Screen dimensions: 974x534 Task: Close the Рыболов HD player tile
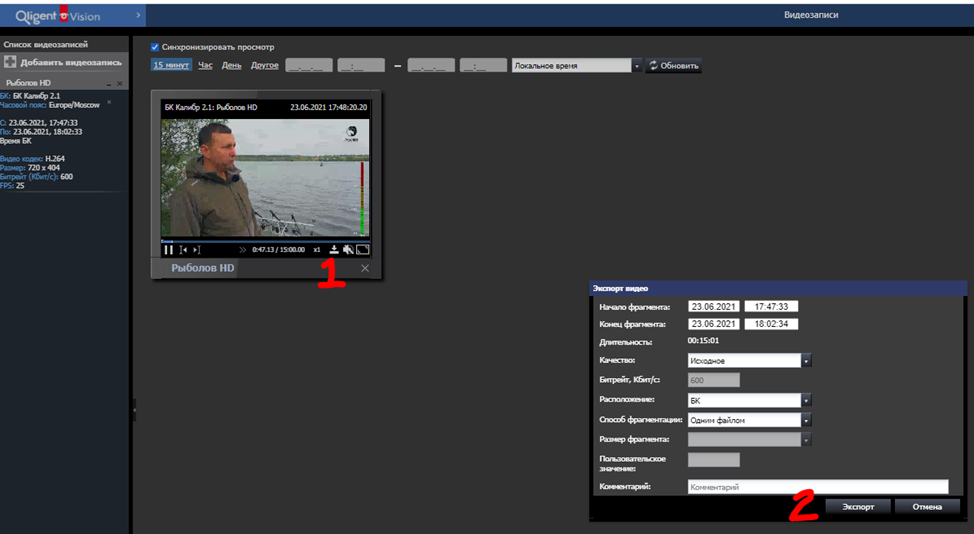pyautogui.click(x=365, y=268)
